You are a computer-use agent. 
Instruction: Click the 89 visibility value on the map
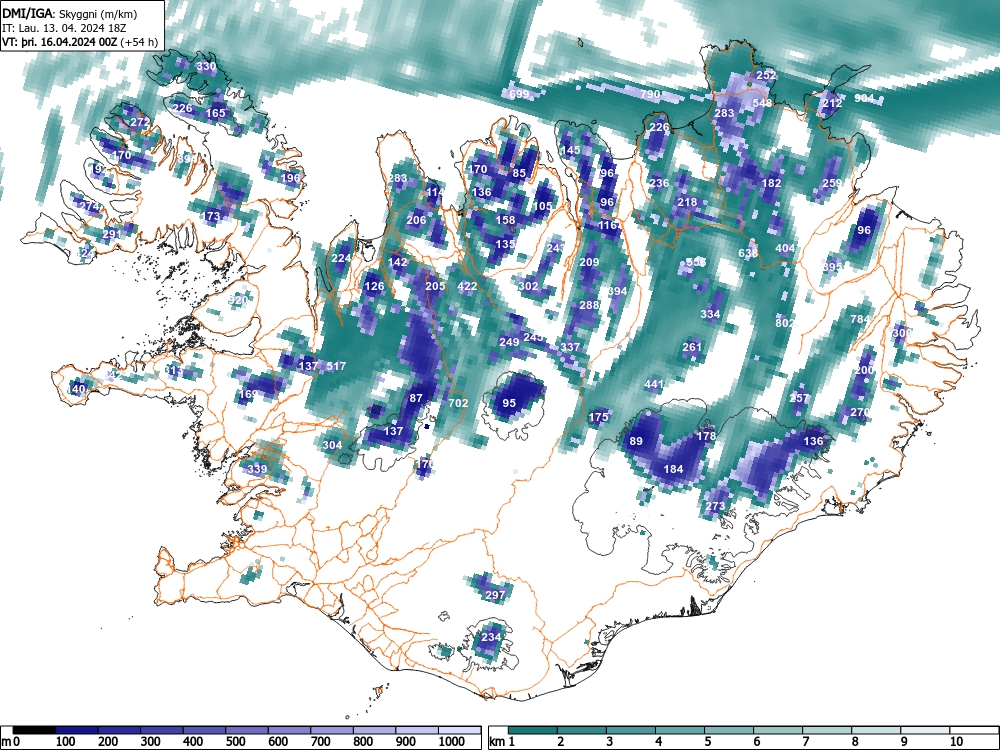tap(636, 441)
